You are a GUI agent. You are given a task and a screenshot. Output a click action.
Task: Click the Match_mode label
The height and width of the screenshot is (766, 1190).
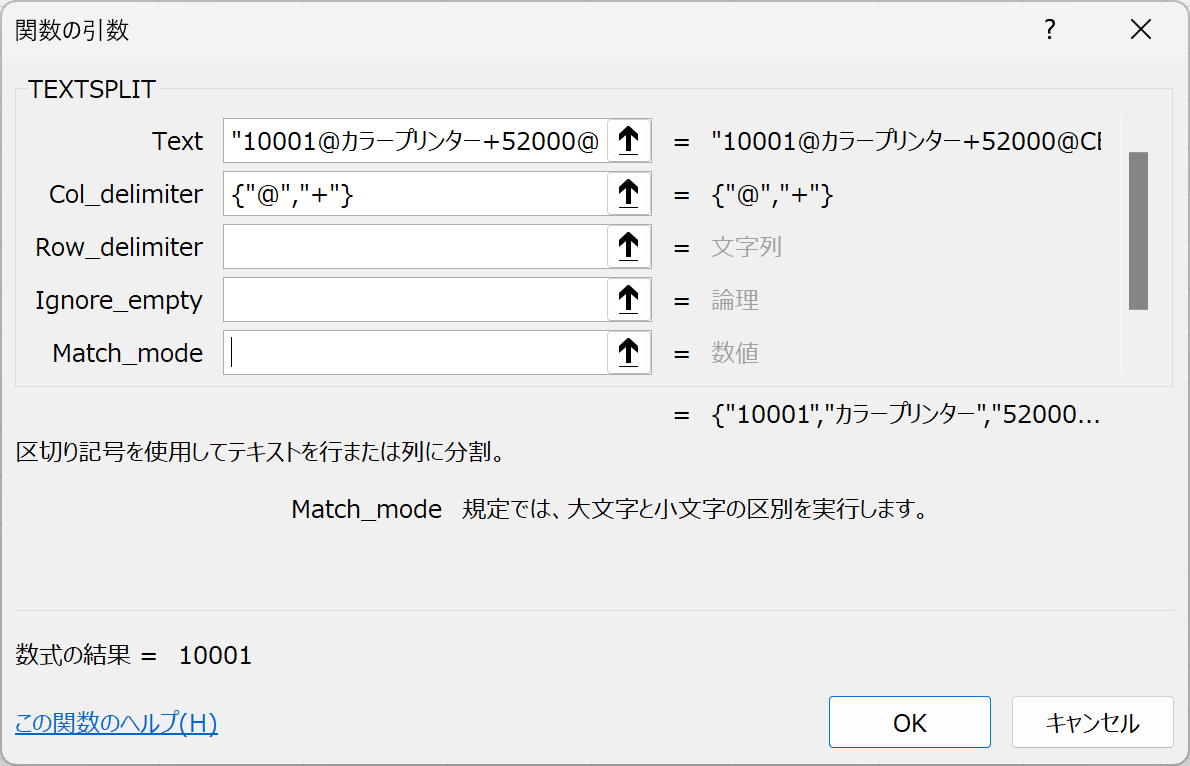pyautogui.click(x=128, y=353)
